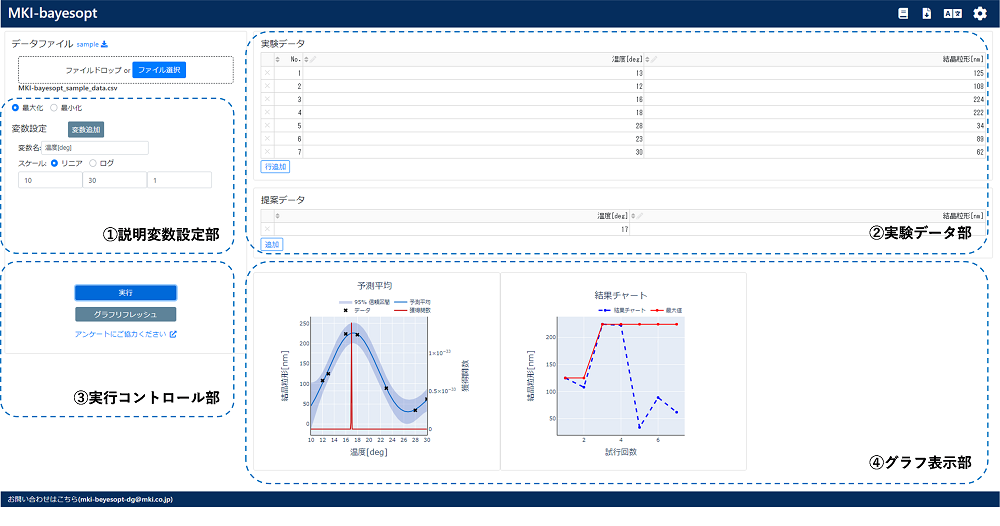Image resolution: width=1000 pixels, height=526 pixels.
Task: Click the contact email in the footer
Action: point(125,499)
